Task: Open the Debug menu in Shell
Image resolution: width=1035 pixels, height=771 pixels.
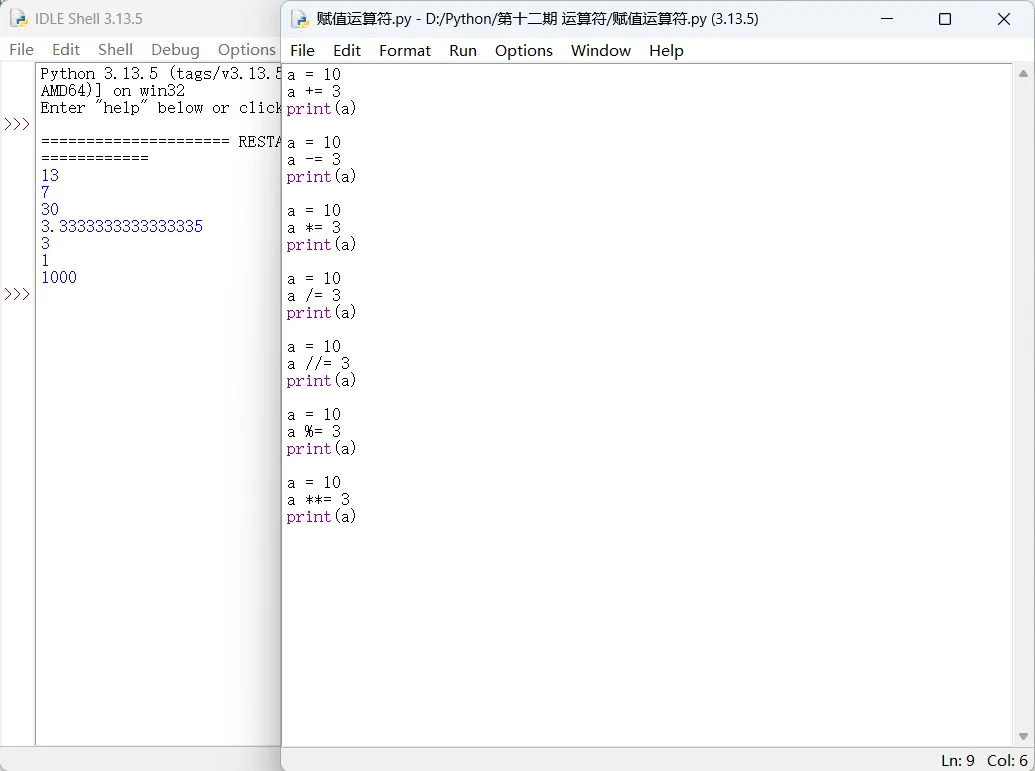Action: tap(175, 50)
